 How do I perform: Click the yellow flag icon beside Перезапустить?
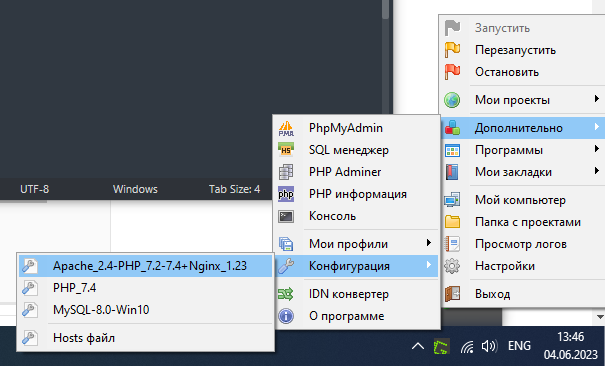[x=452, y=50]
